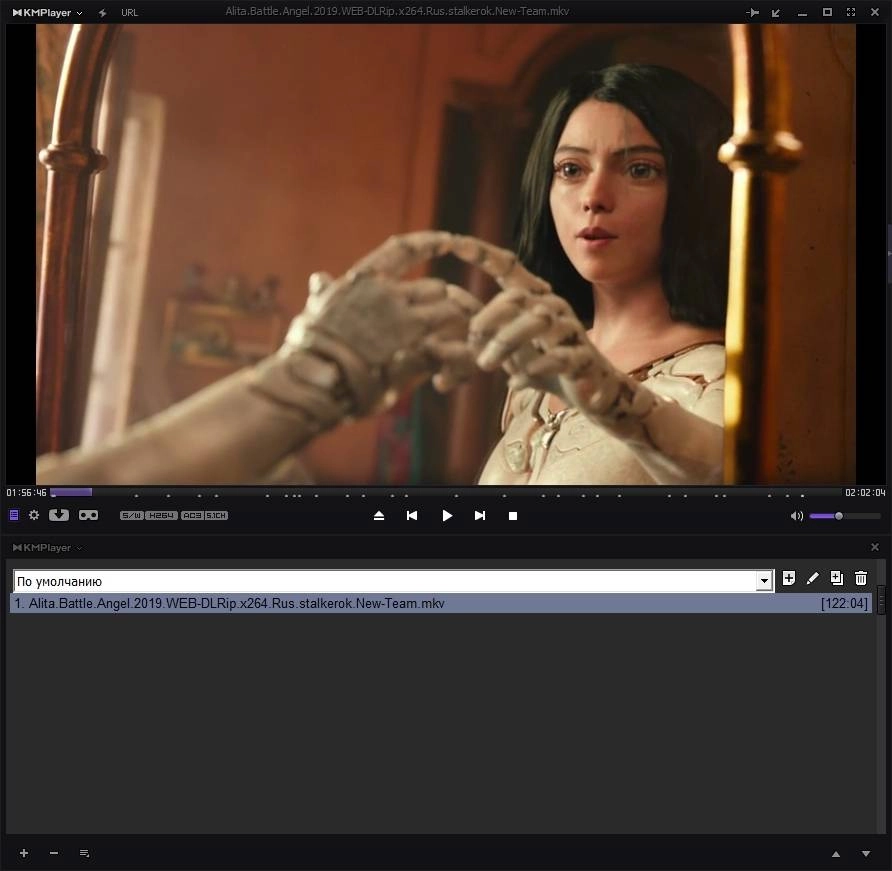Open the 'По умолчанию' playlist dropdown arrow
The image size is (892, 871).
[x=764, y=581]
